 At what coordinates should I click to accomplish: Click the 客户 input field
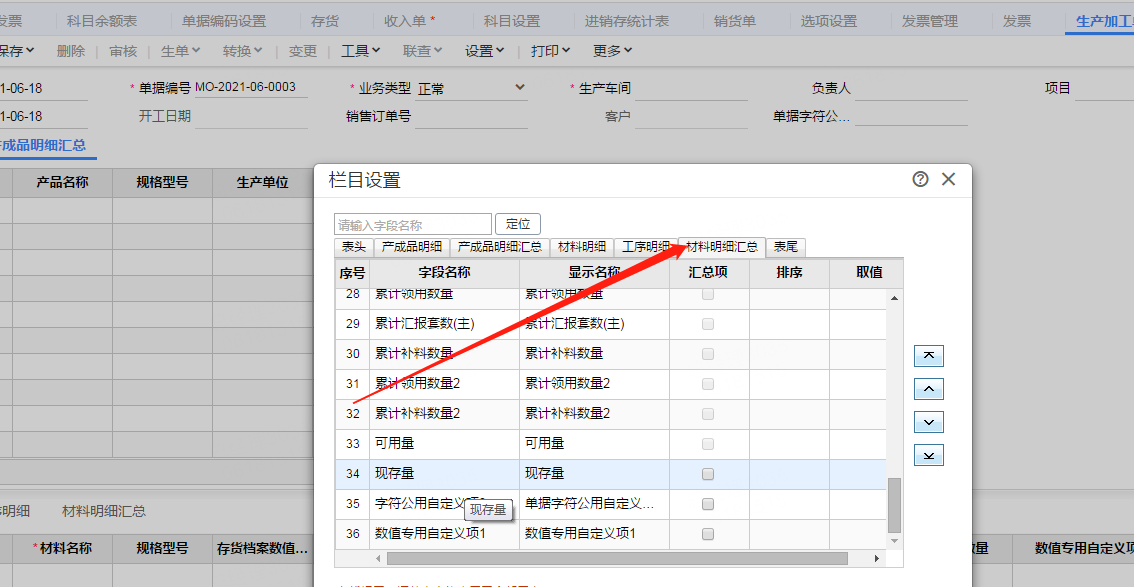coord(691,116)
